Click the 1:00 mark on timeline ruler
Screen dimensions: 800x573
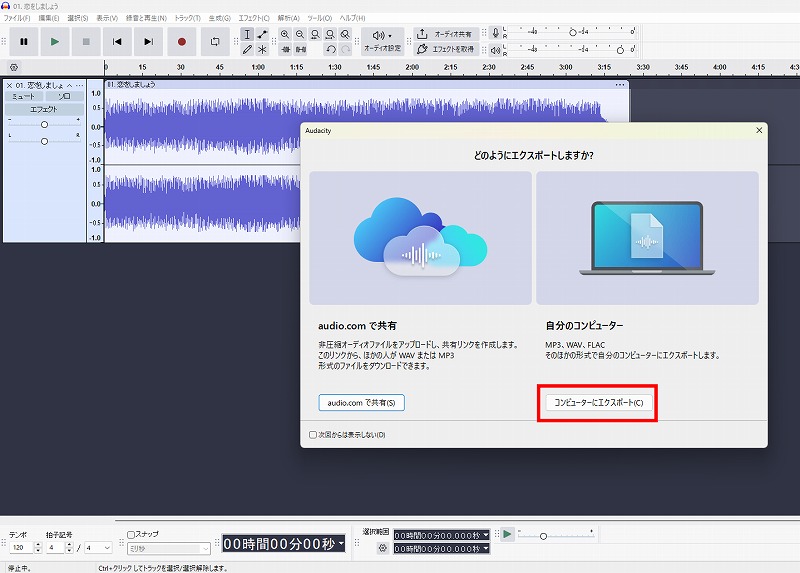point(258,67)
